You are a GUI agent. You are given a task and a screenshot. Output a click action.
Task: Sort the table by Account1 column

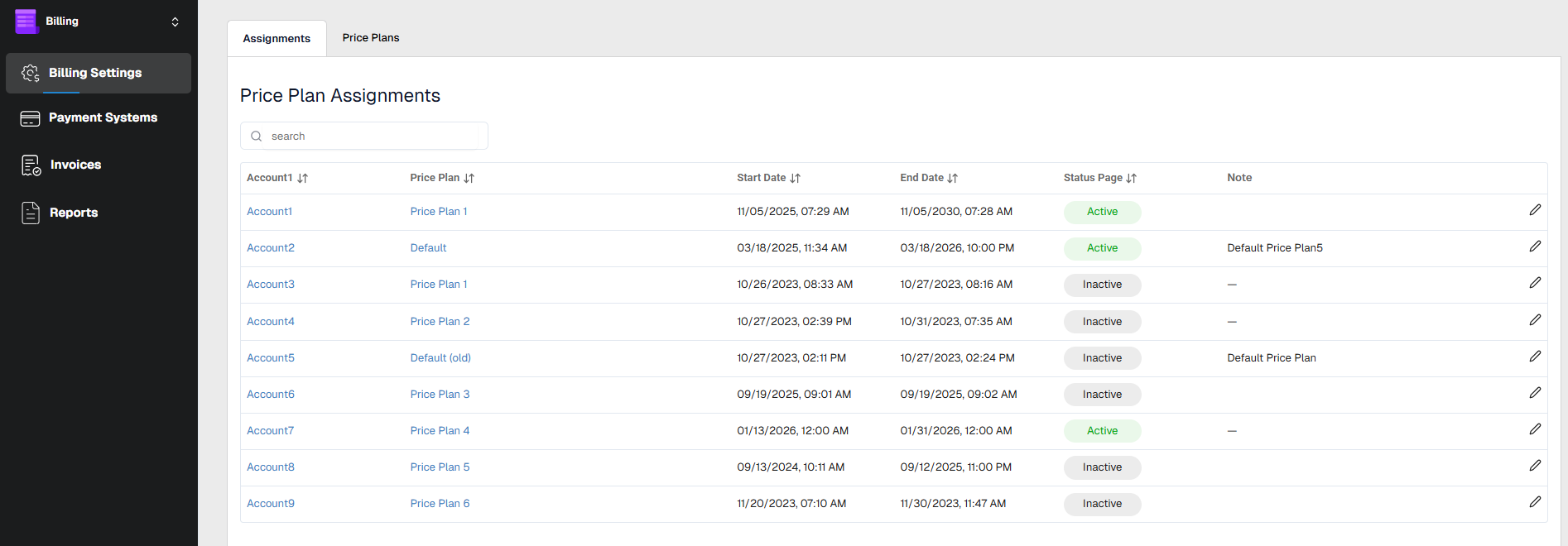302,179
